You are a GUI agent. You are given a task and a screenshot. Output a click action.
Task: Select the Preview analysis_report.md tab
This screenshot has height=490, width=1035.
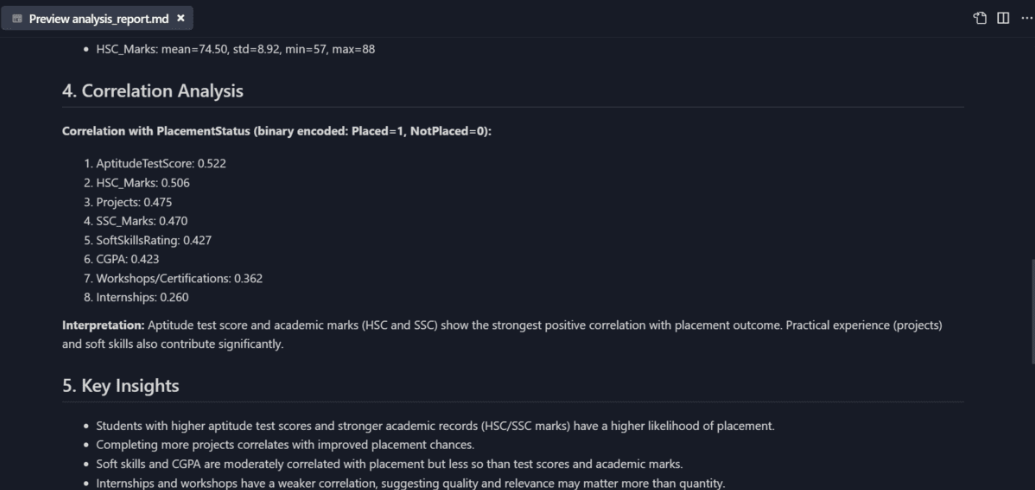click(97, 18)
